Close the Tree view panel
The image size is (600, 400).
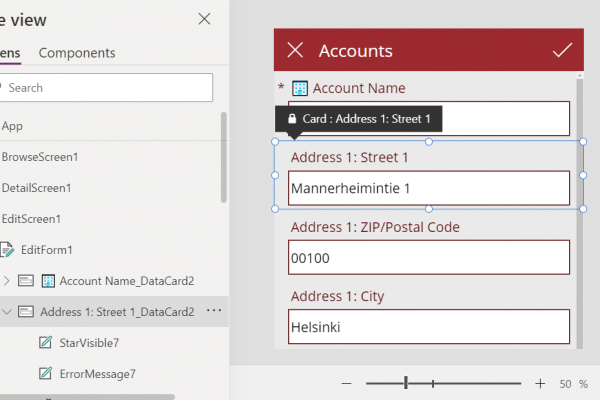204,19
